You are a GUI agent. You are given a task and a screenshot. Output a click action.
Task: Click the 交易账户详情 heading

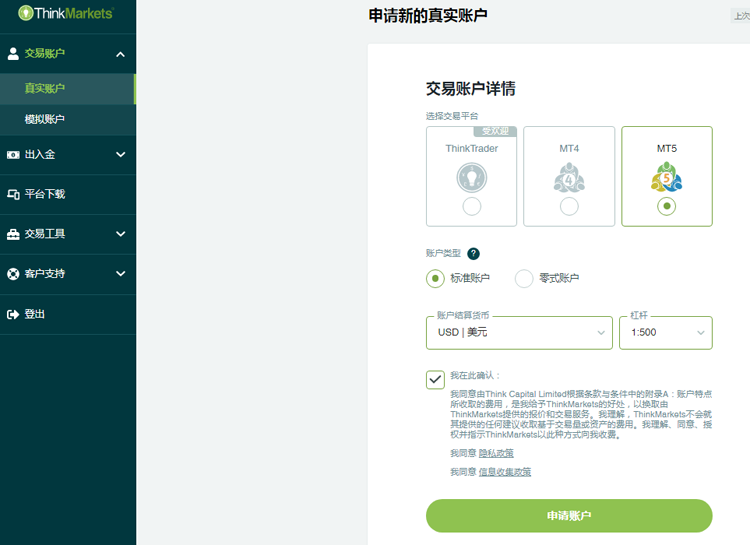click(x=471, y=89)
